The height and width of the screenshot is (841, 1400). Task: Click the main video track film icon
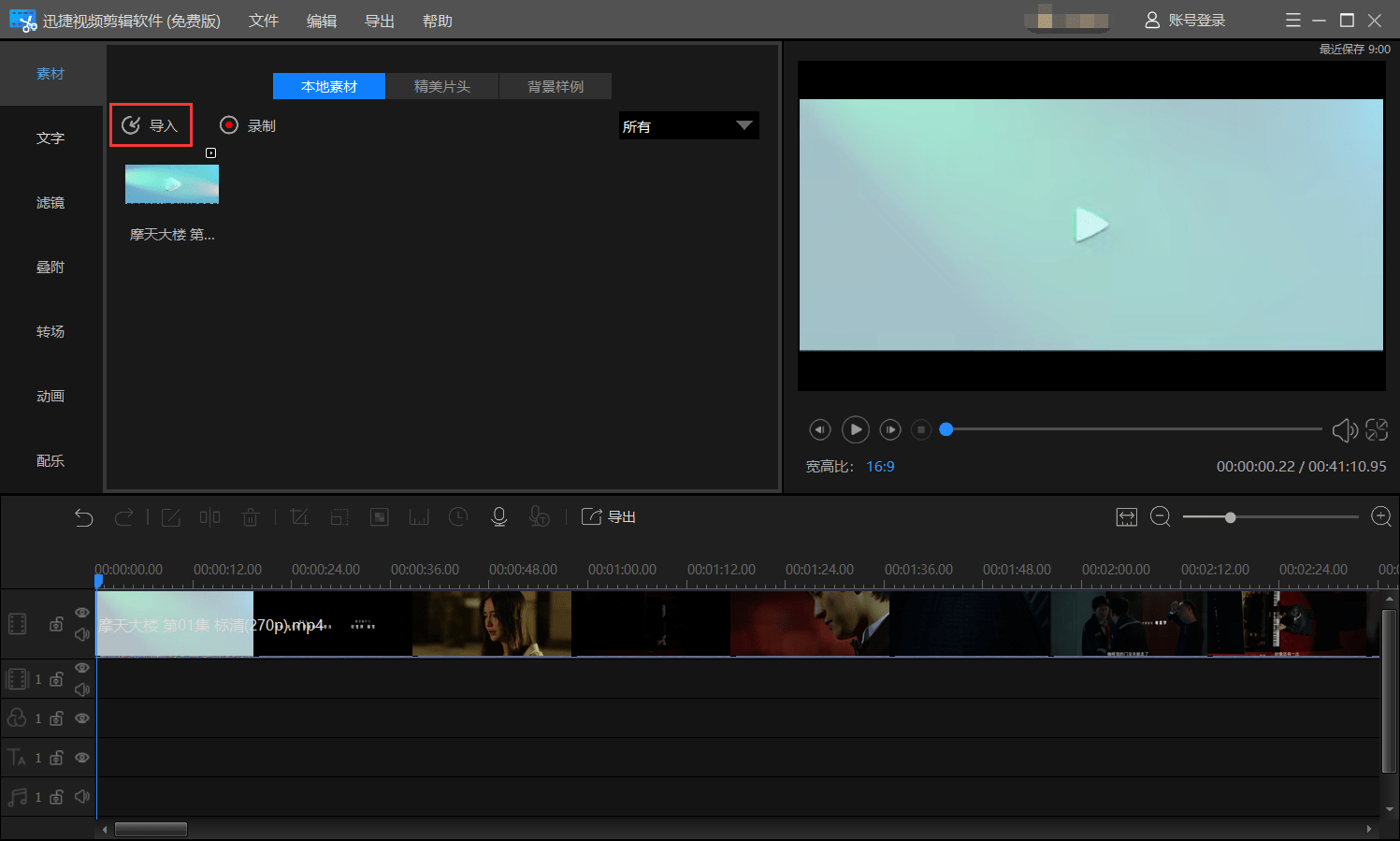click(18, 624)
